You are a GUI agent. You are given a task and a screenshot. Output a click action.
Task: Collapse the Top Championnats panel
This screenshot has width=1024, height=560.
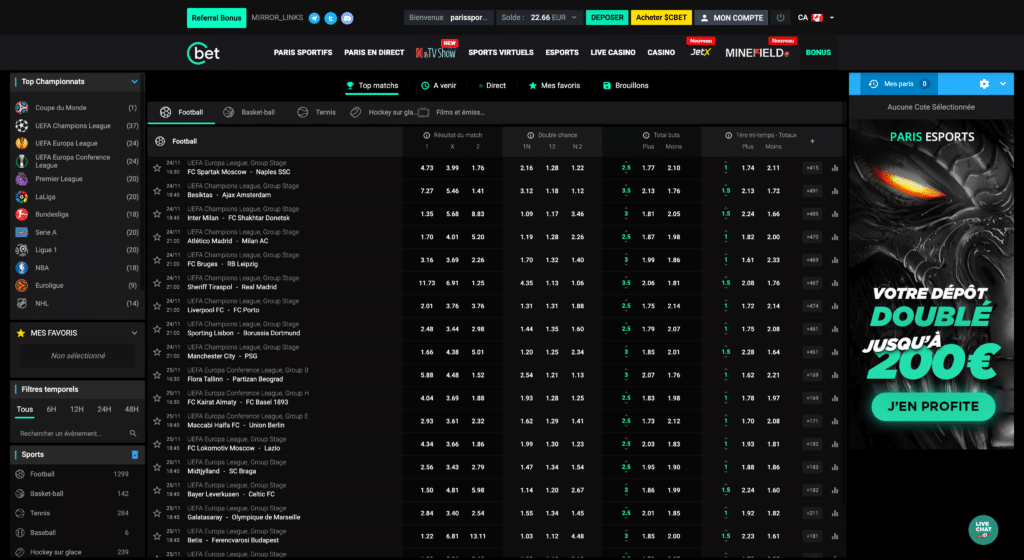(135, 82)
